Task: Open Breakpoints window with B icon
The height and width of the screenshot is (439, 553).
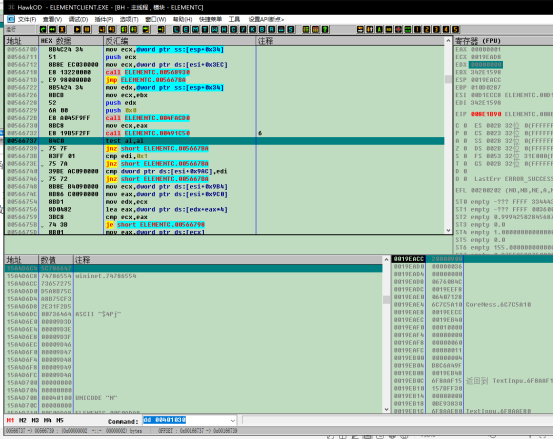Action: click(262, 30)
